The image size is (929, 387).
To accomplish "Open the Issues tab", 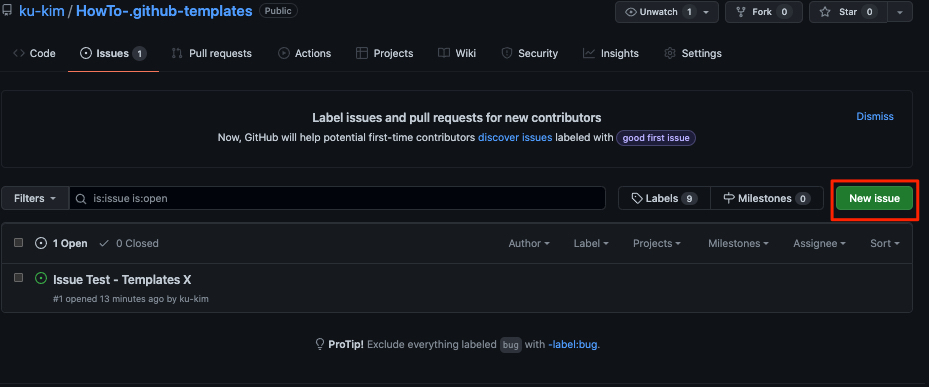I will tap(113, 53).
